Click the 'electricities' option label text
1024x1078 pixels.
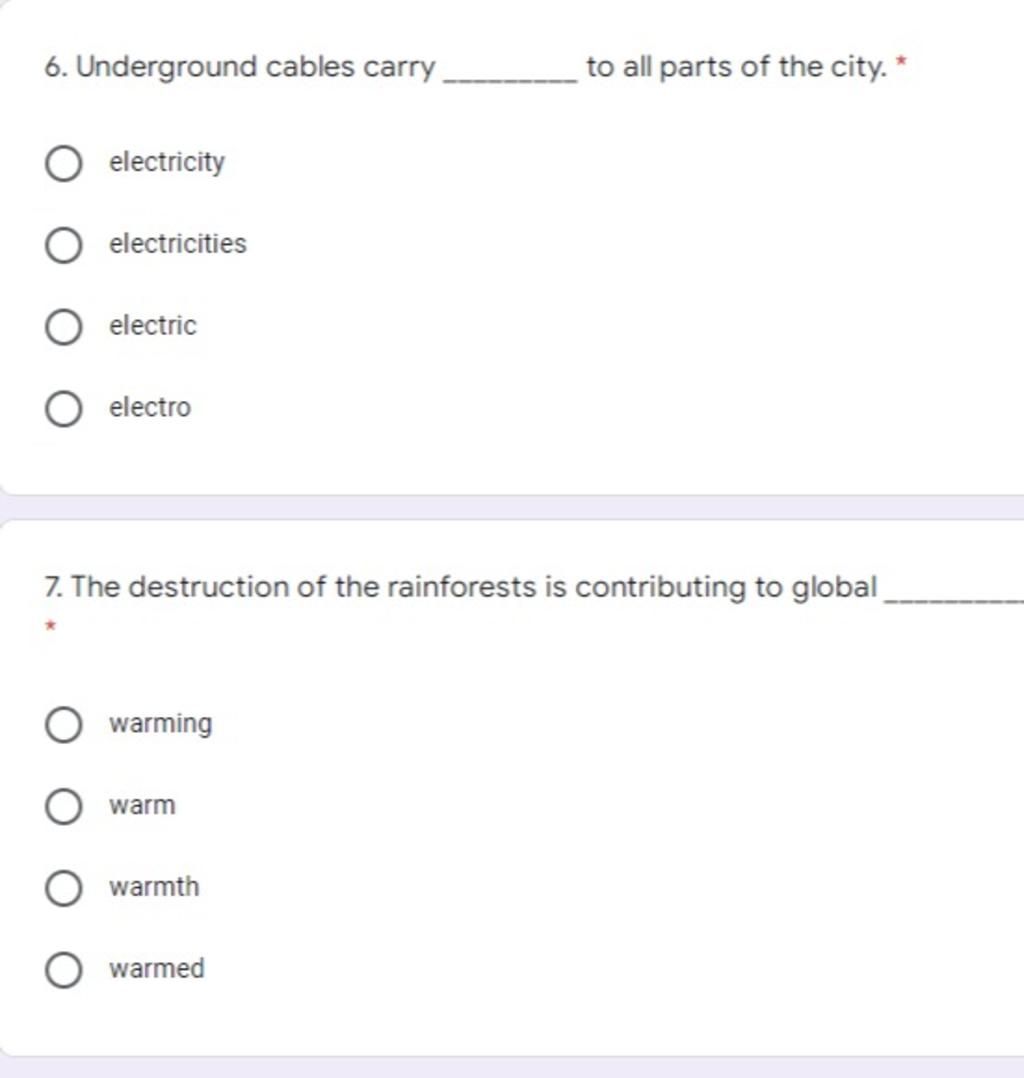178,244
